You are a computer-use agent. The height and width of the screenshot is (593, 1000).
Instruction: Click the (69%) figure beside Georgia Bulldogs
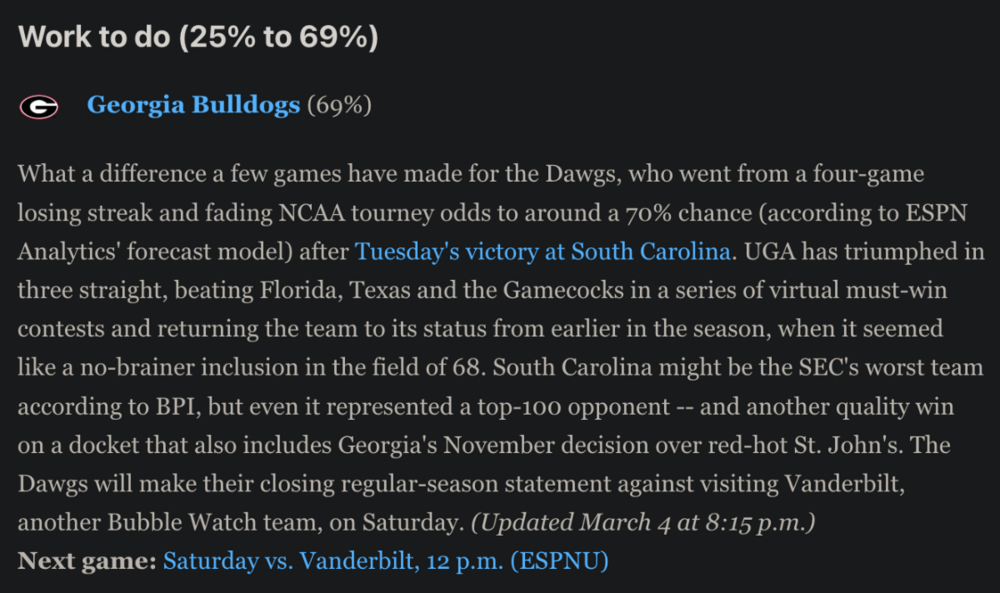pos(339,105)
